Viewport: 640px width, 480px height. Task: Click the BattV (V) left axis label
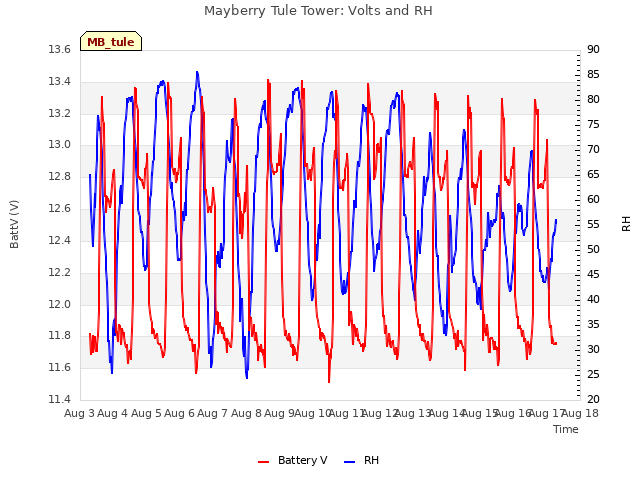pyautogui.click(x=14, y=224)
